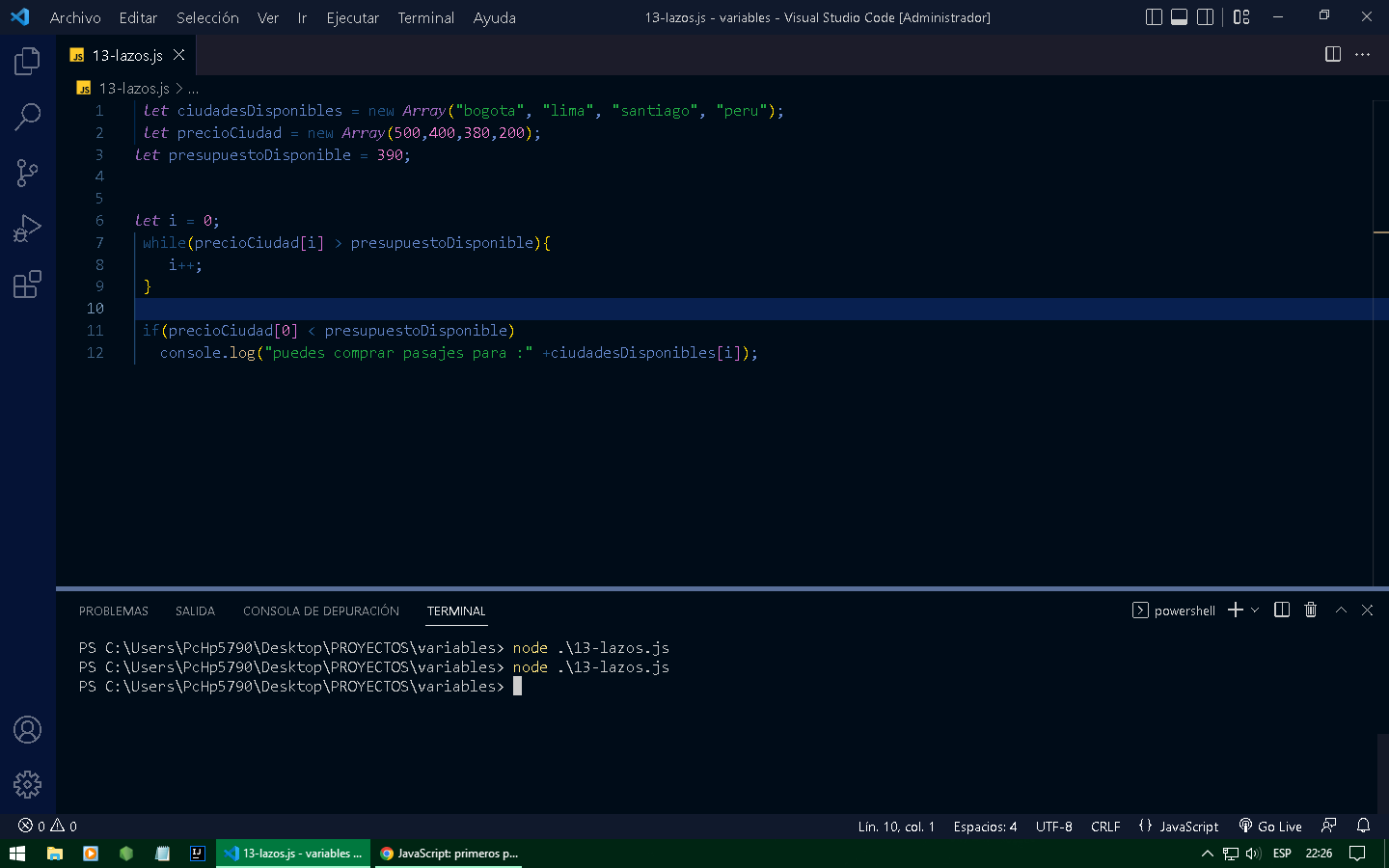Toggle the primary side bar layout
The width and height of the screenshot is (1389, 868).
pyautogui.click(x=1154, y=16)
